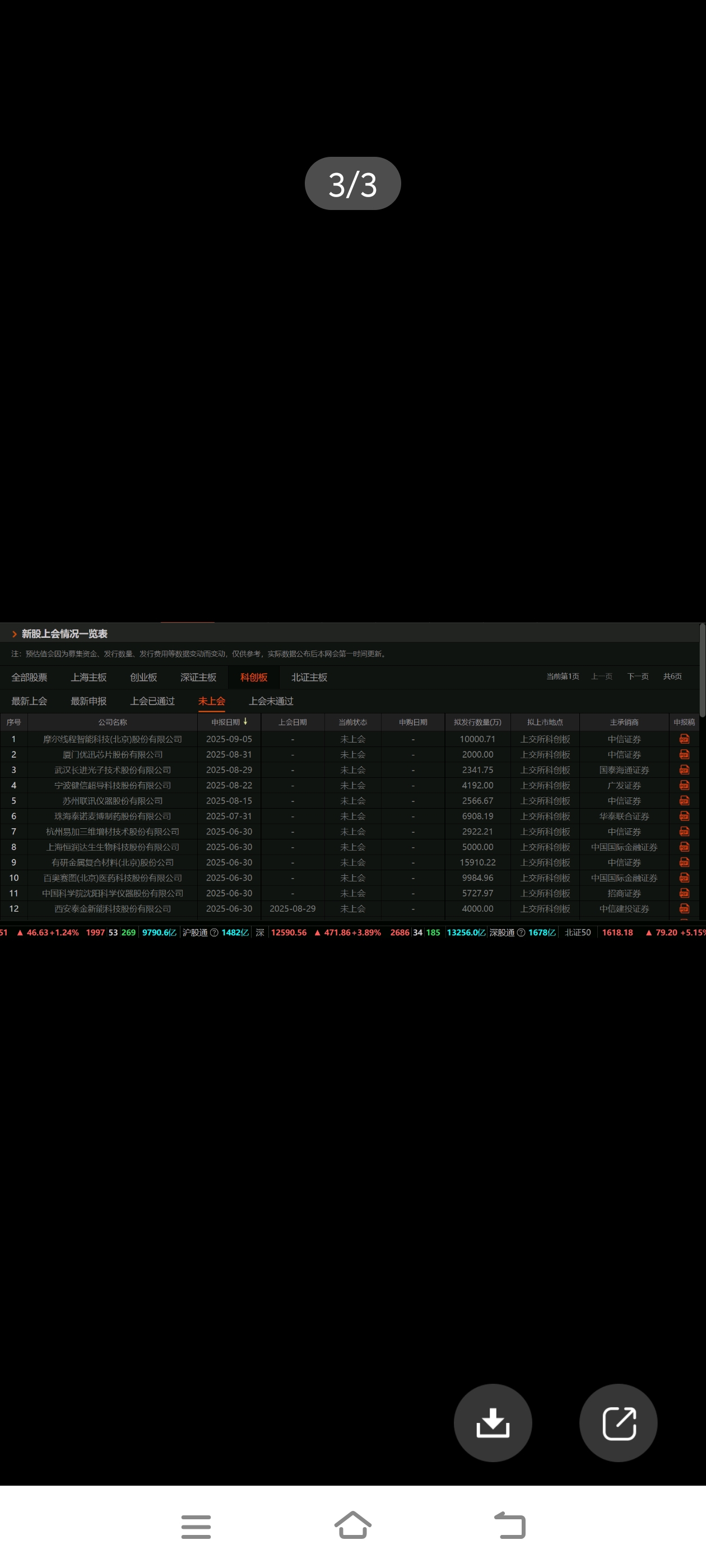Open PDF filing for 摩尔线程智能科技
The width and height of the screenshot is (706, 1568).
(684, 739)
